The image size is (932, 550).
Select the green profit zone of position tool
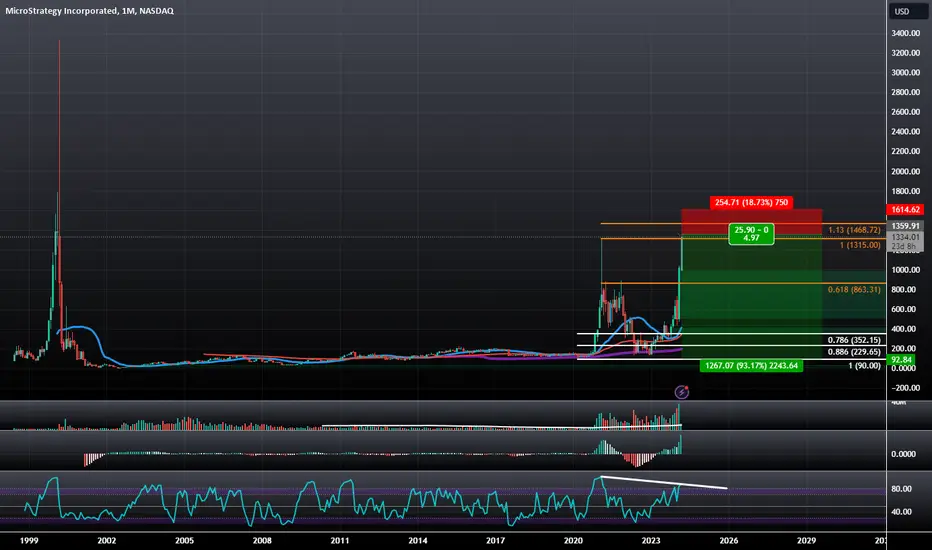(x=751, y=297)
